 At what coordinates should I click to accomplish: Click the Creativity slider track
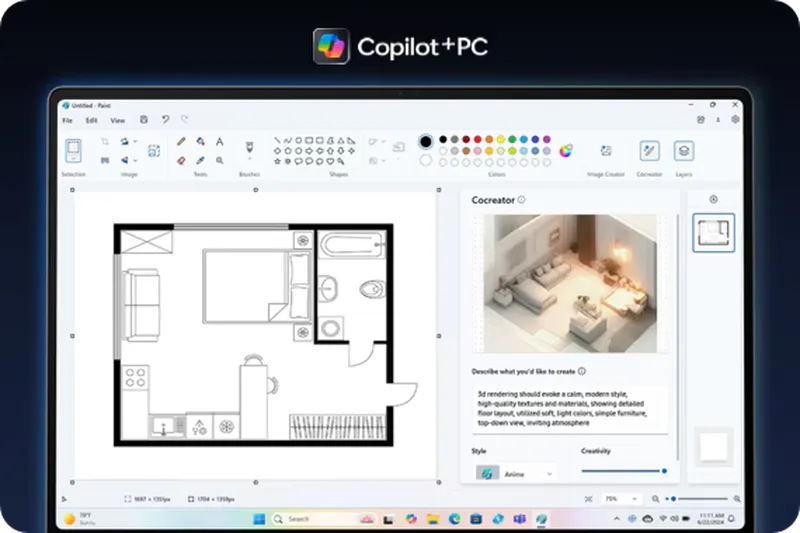click(621, 471)
